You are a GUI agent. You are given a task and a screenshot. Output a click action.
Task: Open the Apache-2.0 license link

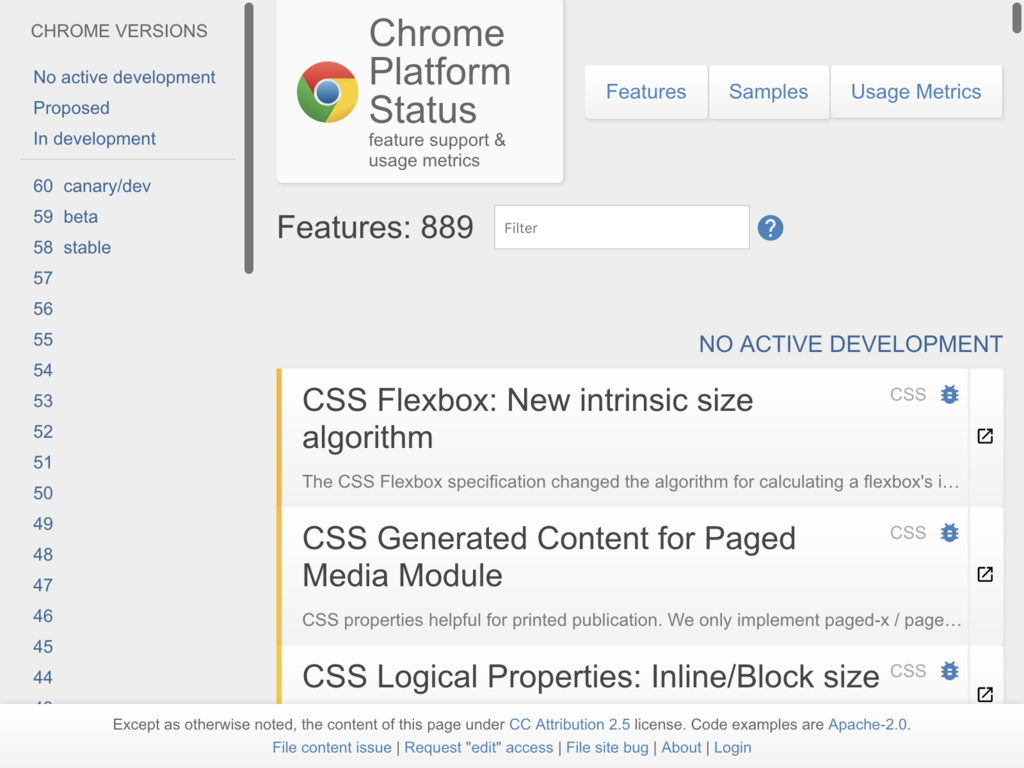click(867, 724)
